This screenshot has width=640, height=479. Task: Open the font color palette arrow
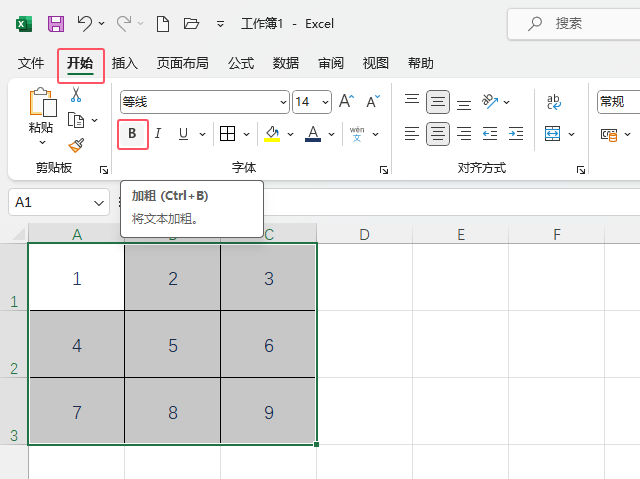pos(331,134)
